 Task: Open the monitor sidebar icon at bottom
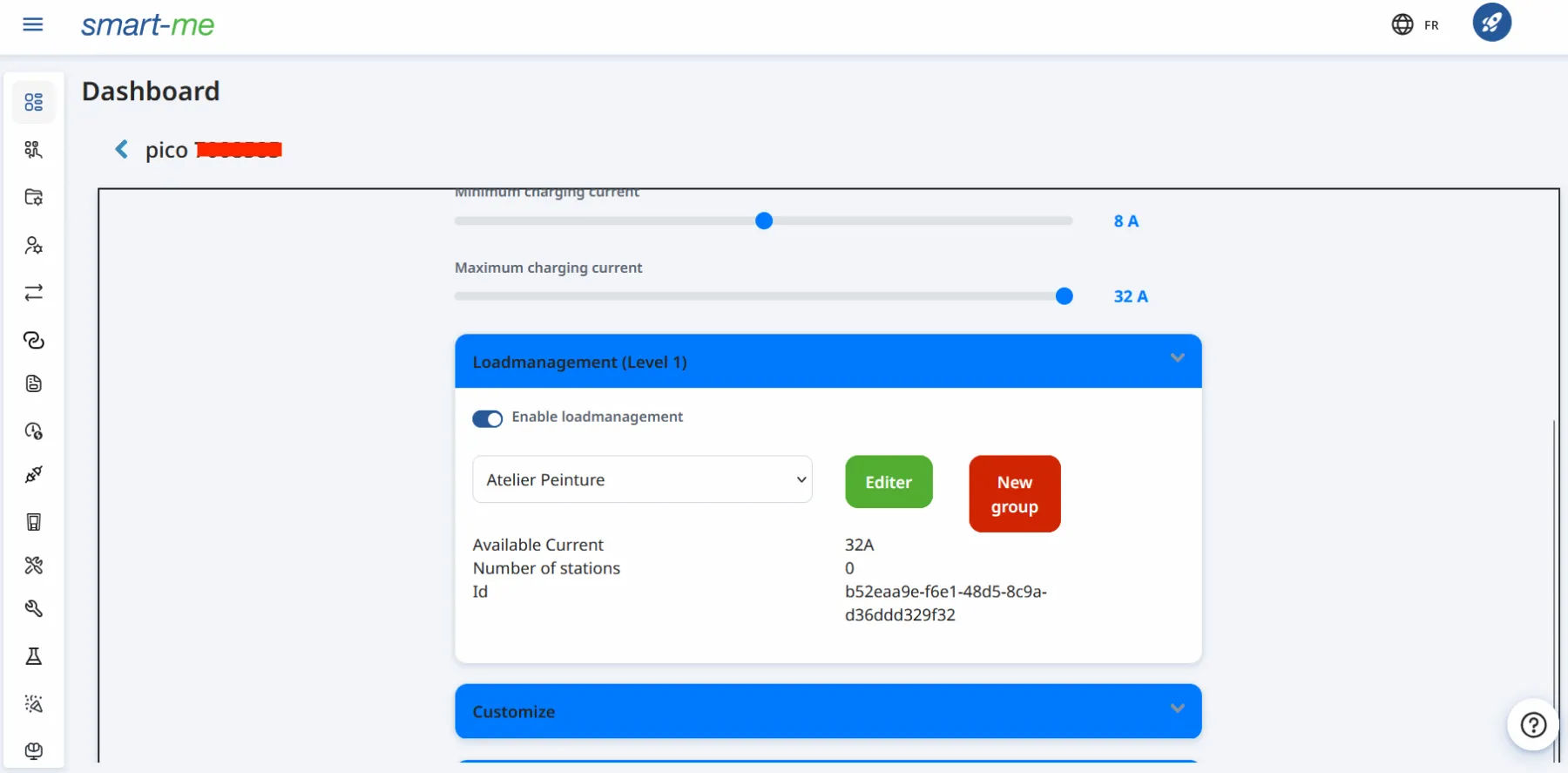click(34, 751)
